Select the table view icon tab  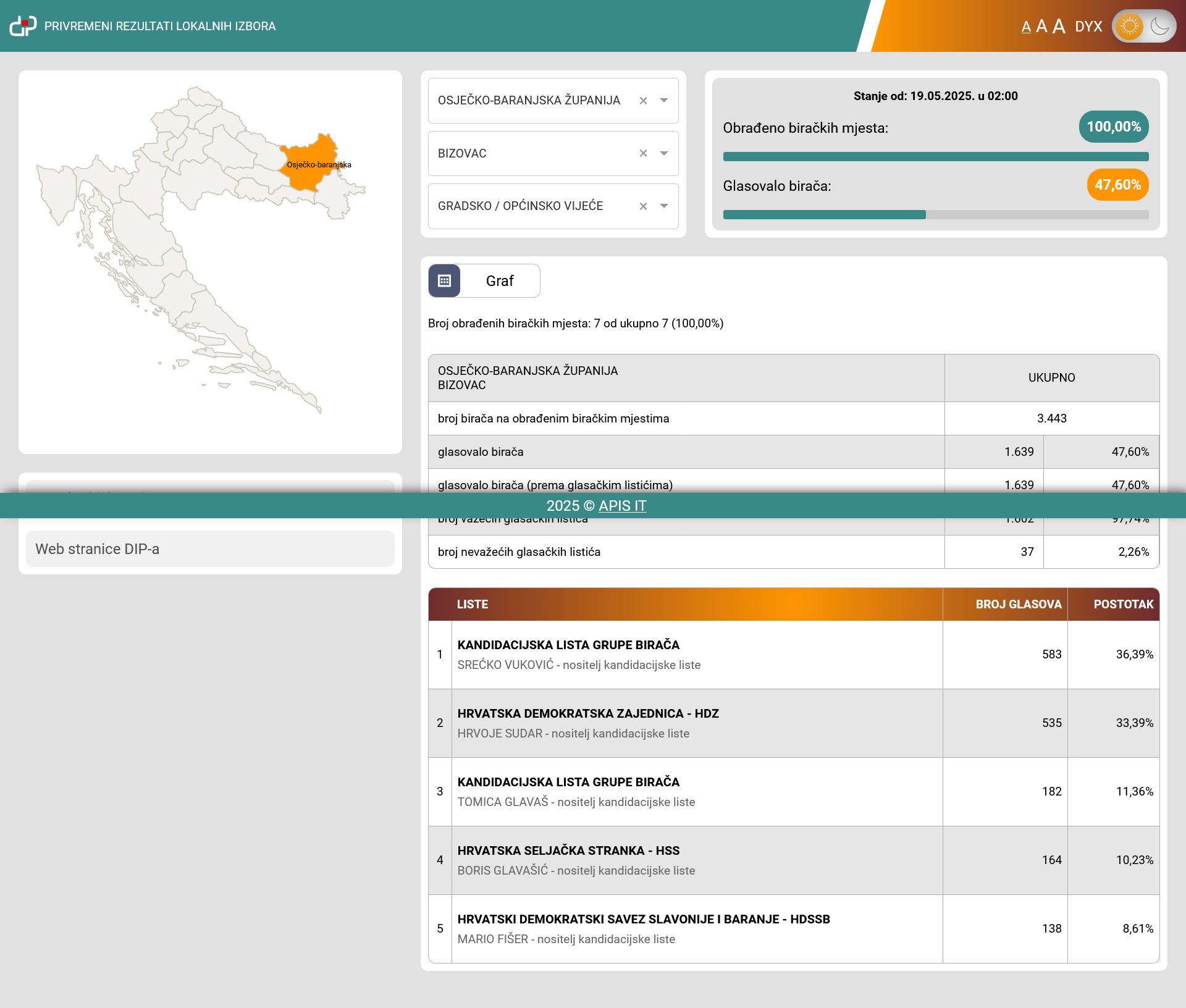(x=444, y=281)
